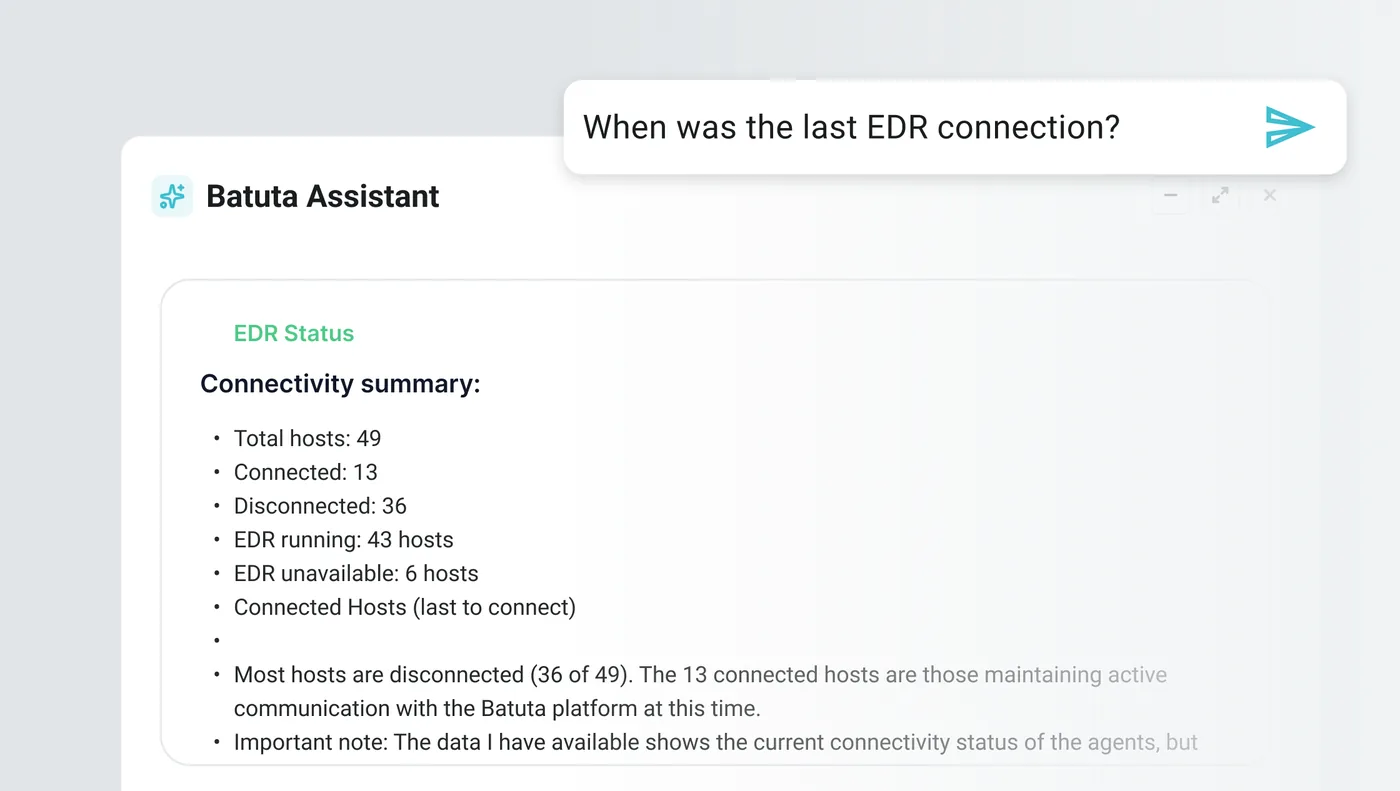Send the message with the paper plane icon
This screenshot has width=1400, height=791.
pos(1290,127)
